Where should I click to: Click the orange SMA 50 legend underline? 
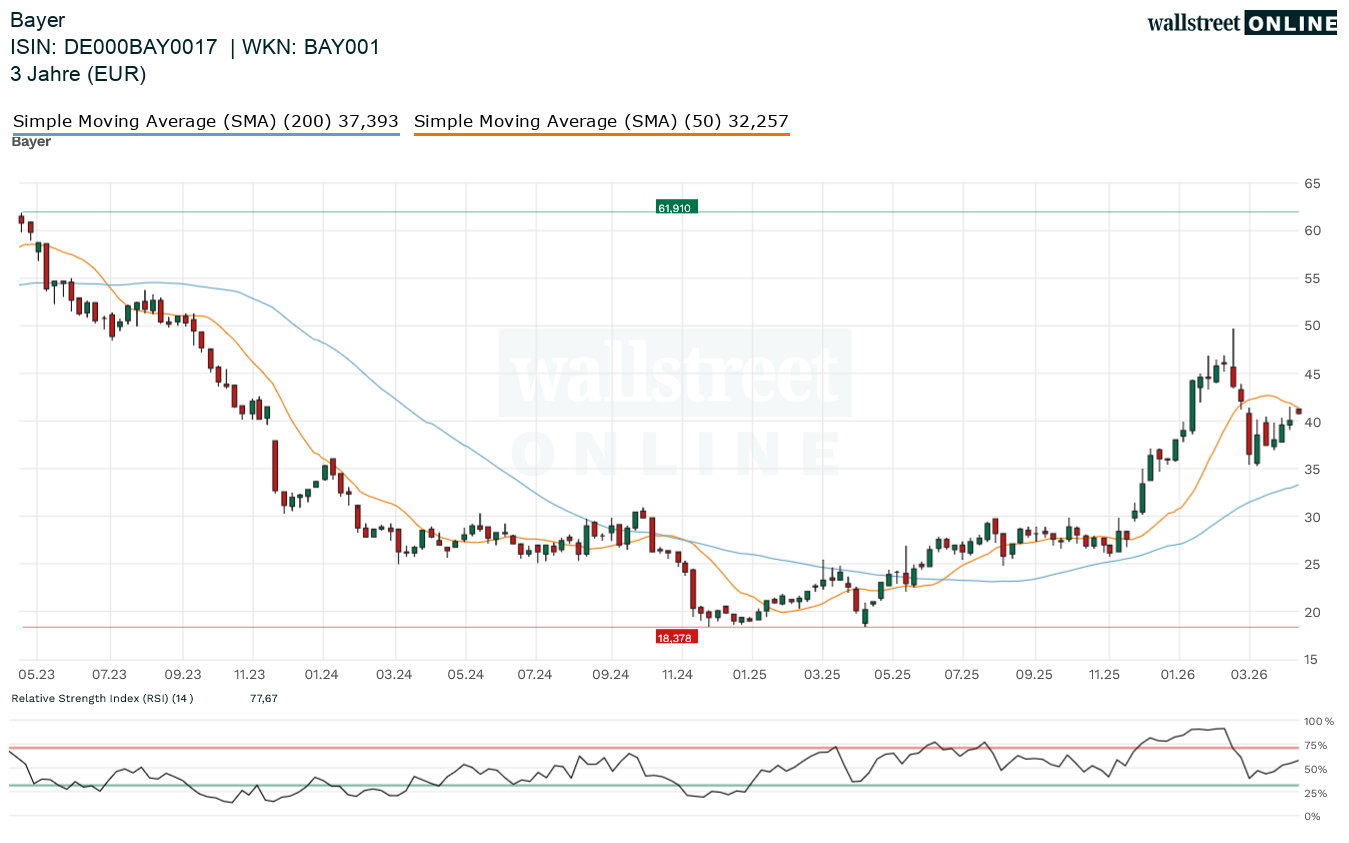click(x=601, y=134)
